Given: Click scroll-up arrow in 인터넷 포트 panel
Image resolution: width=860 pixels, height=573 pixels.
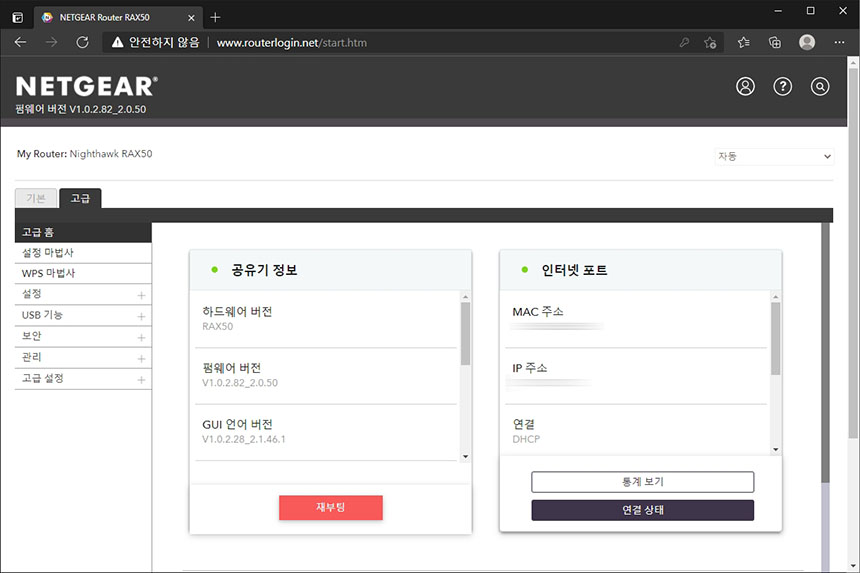Looking at the screenshot, I should [776, 297].
